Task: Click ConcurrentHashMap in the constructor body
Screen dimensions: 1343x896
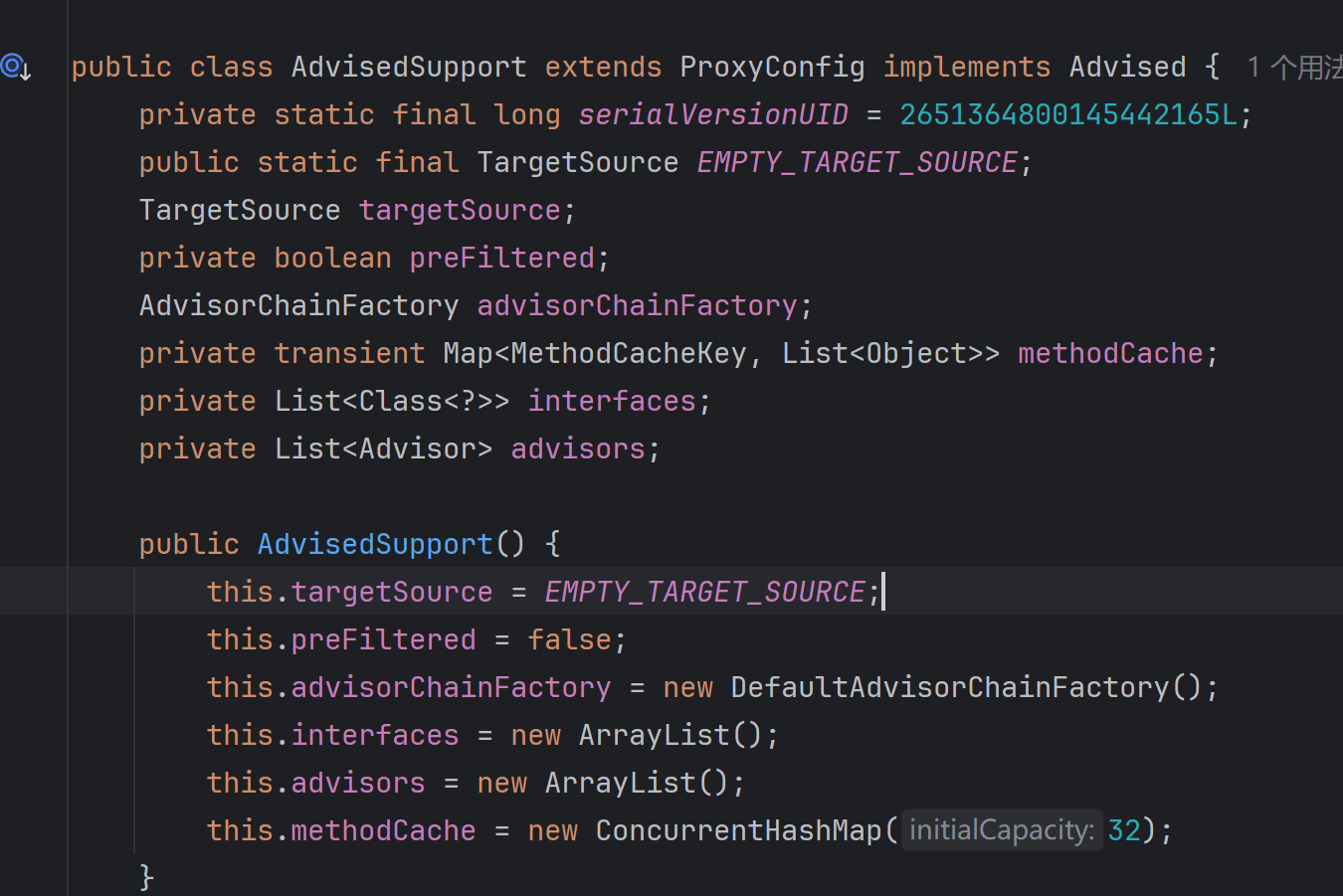Action: [738, 830]
